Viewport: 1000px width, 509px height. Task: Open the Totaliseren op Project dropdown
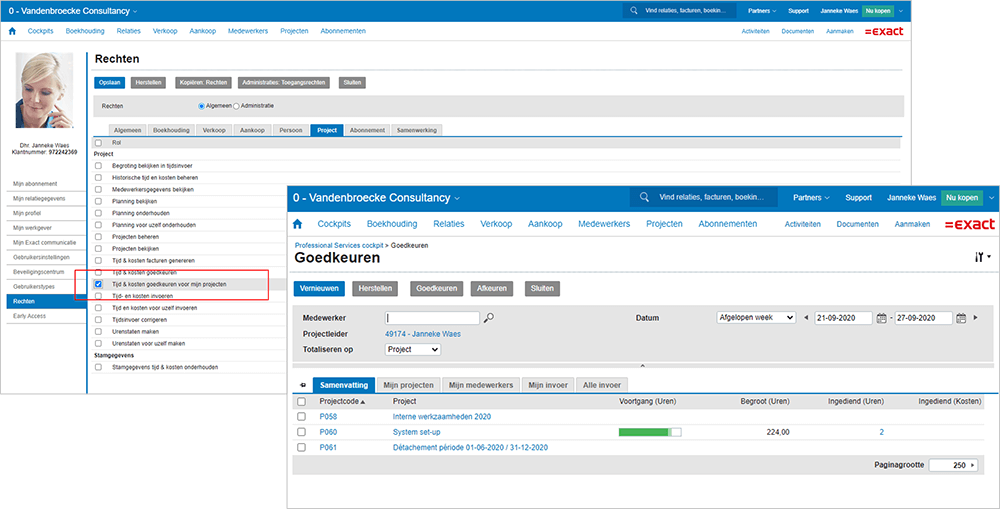click(413, 350)
